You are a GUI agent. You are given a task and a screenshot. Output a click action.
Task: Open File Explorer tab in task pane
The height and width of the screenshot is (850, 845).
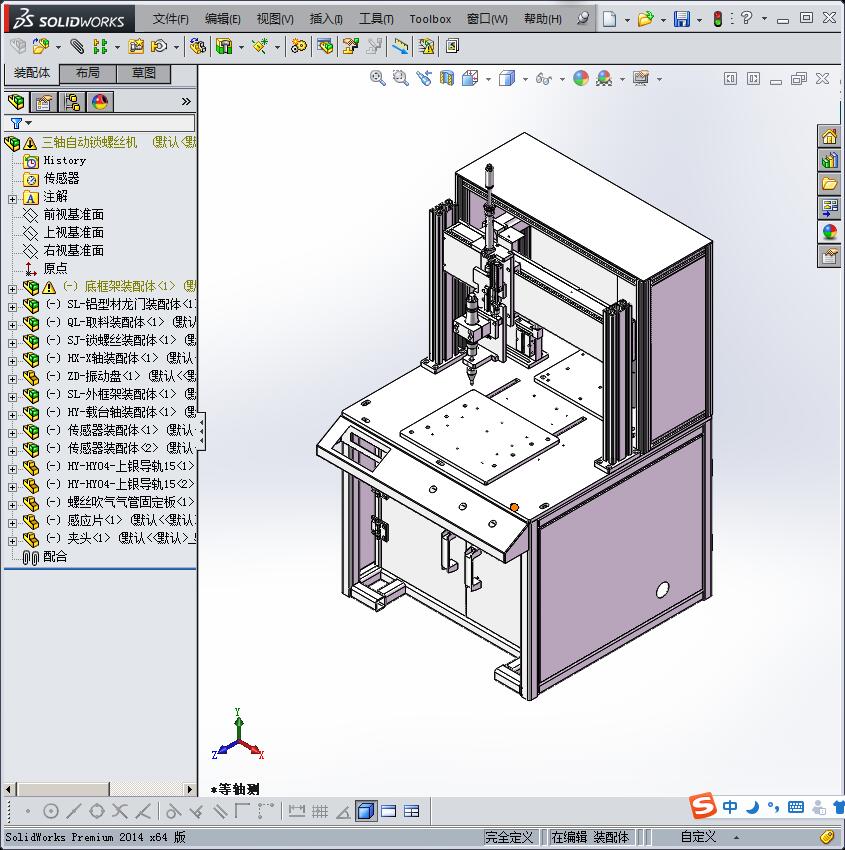(829, 184)
